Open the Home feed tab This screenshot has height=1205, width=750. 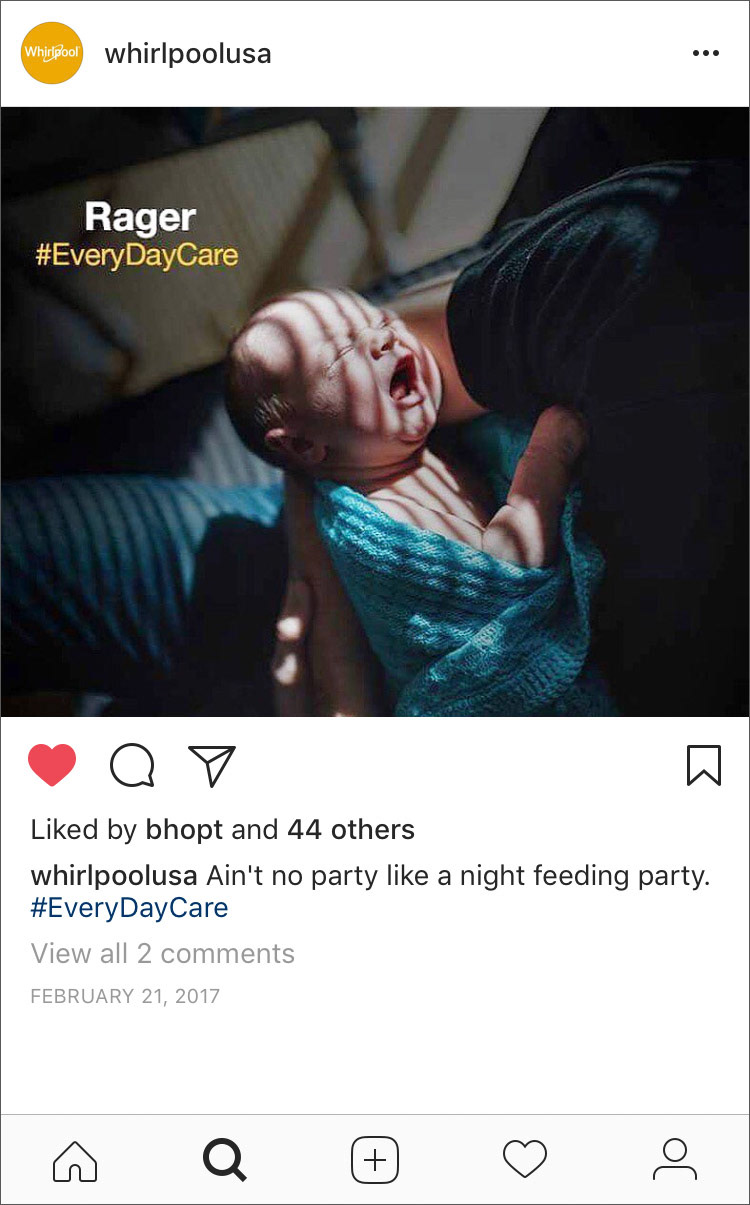tap(75, 1160)
